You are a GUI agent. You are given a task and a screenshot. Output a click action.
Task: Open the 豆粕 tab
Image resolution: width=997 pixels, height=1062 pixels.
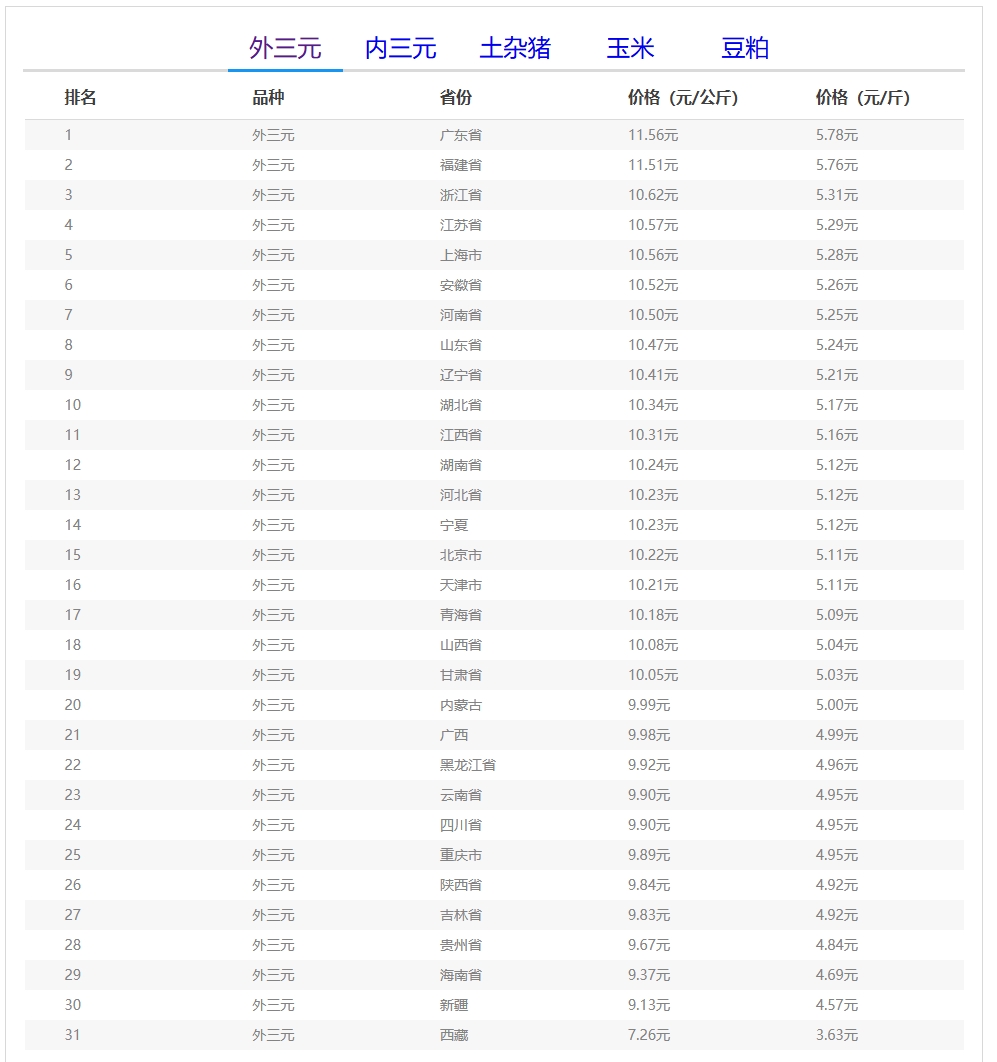click(x=745, y=48)
